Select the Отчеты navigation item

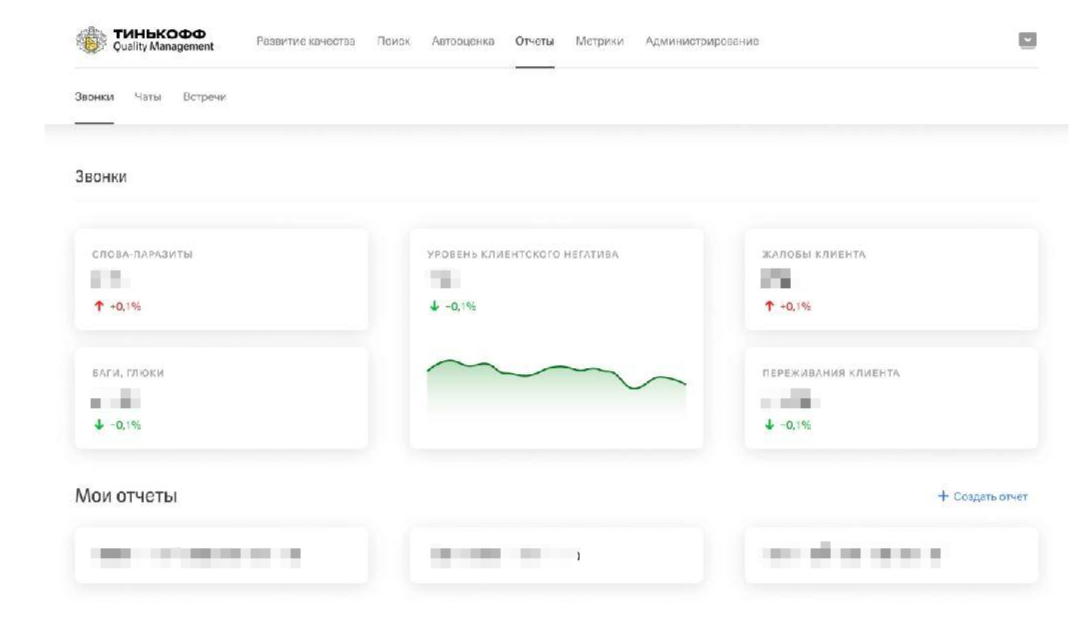coord(535,41)
